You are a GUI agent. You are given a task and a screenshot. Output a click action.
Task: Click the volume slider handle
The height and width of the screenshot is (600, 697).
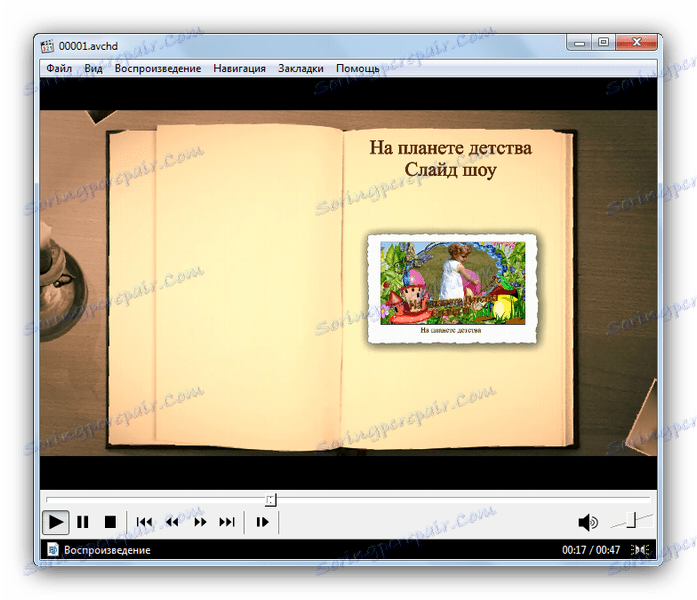634,520
